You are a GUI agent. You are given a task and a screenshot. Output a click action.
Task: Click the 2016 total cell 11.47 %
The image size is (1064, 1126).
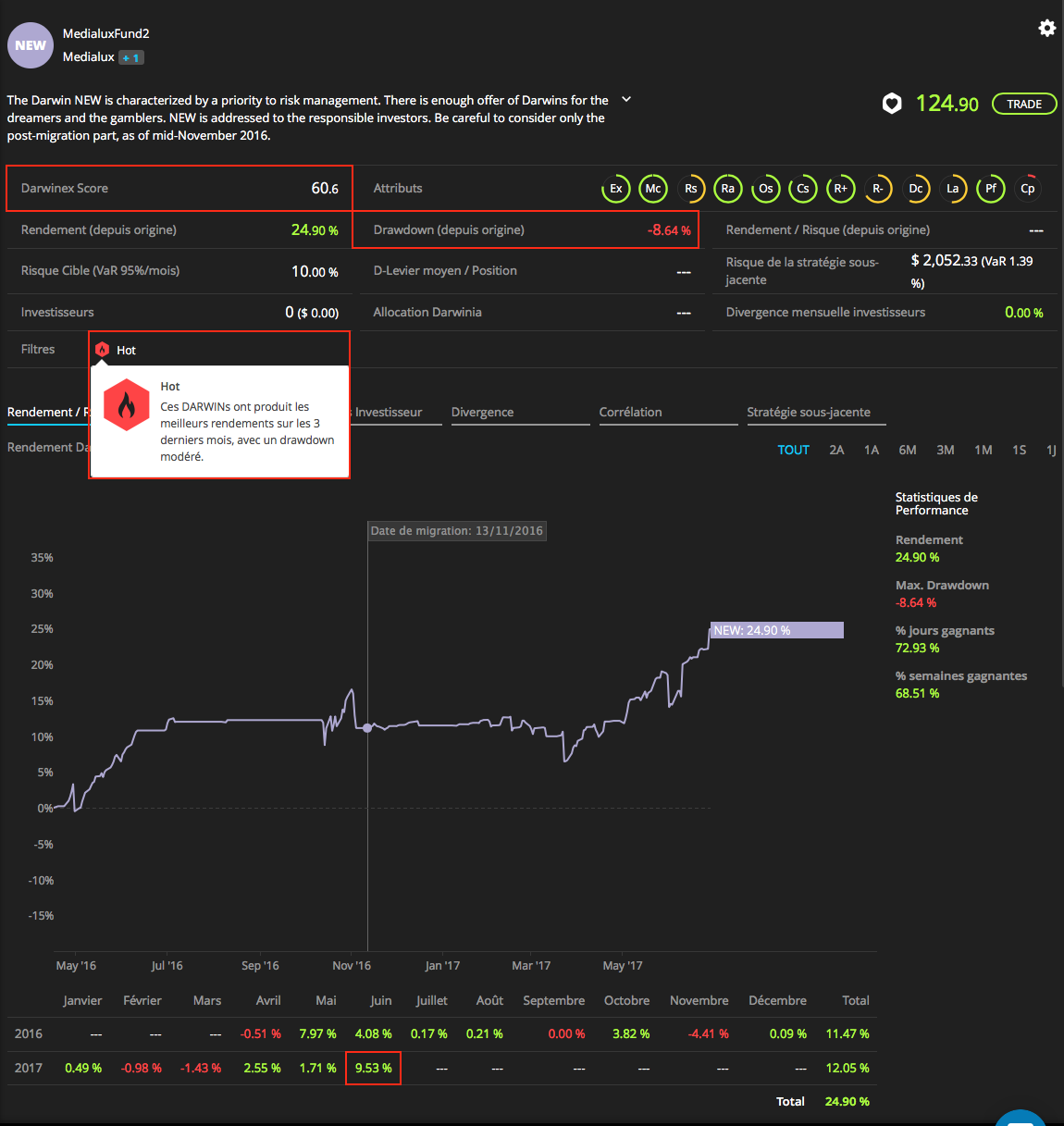847,1033
